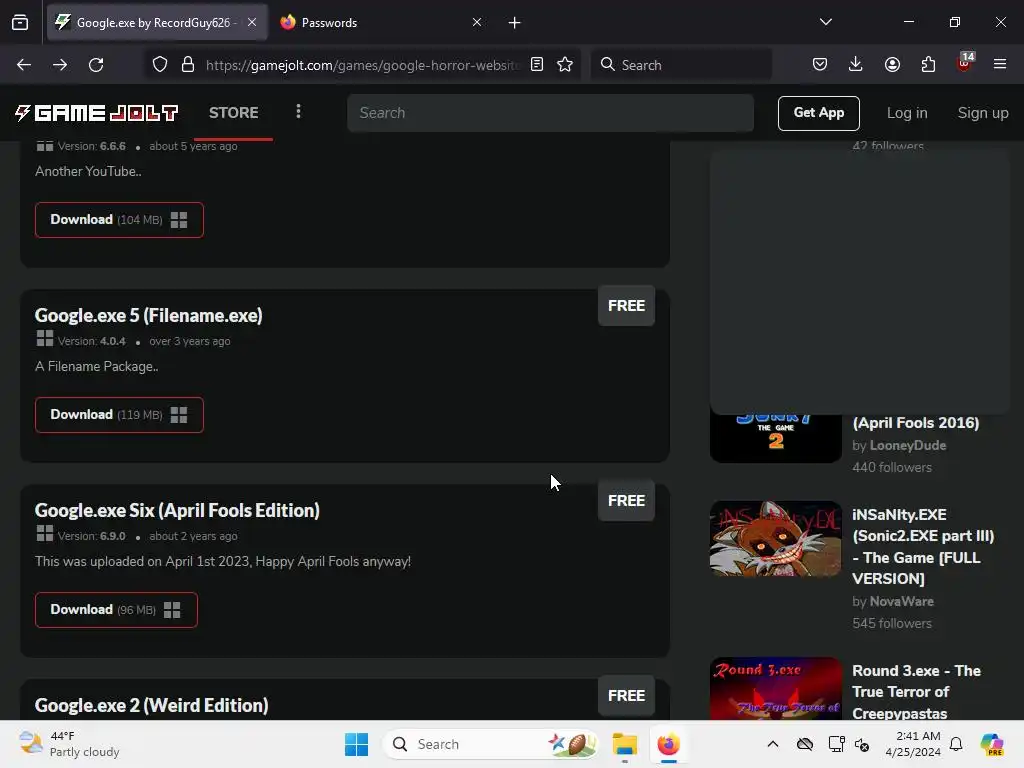Download Google.exe 5 (119 MB)
The width and height of the screenshot is (1024, 768).
click(x=120, y=415)
